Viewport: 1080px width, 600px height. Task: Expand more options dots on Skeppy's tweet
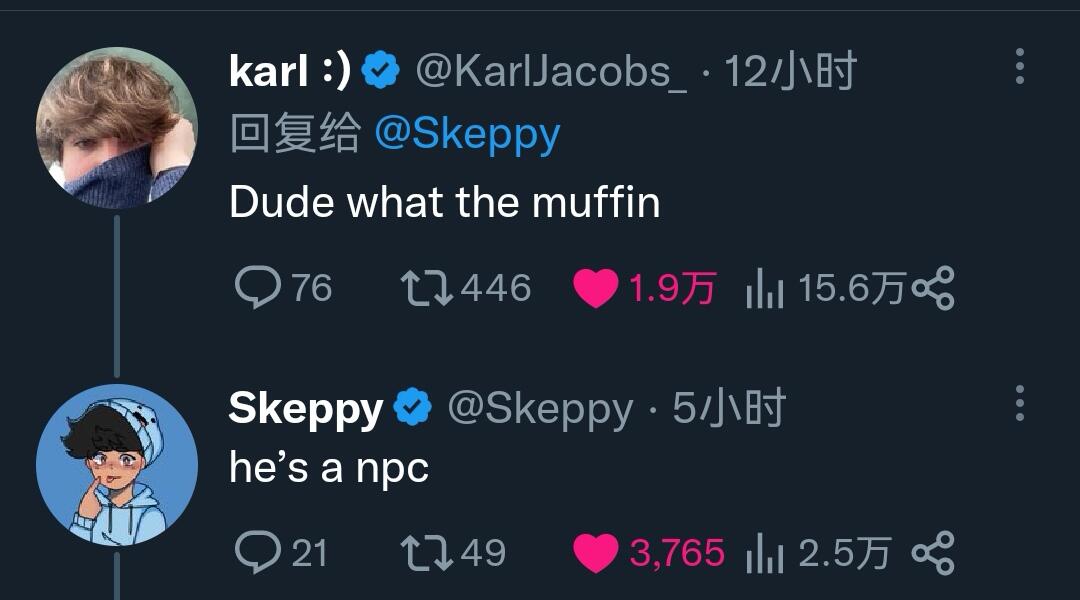1020,403
